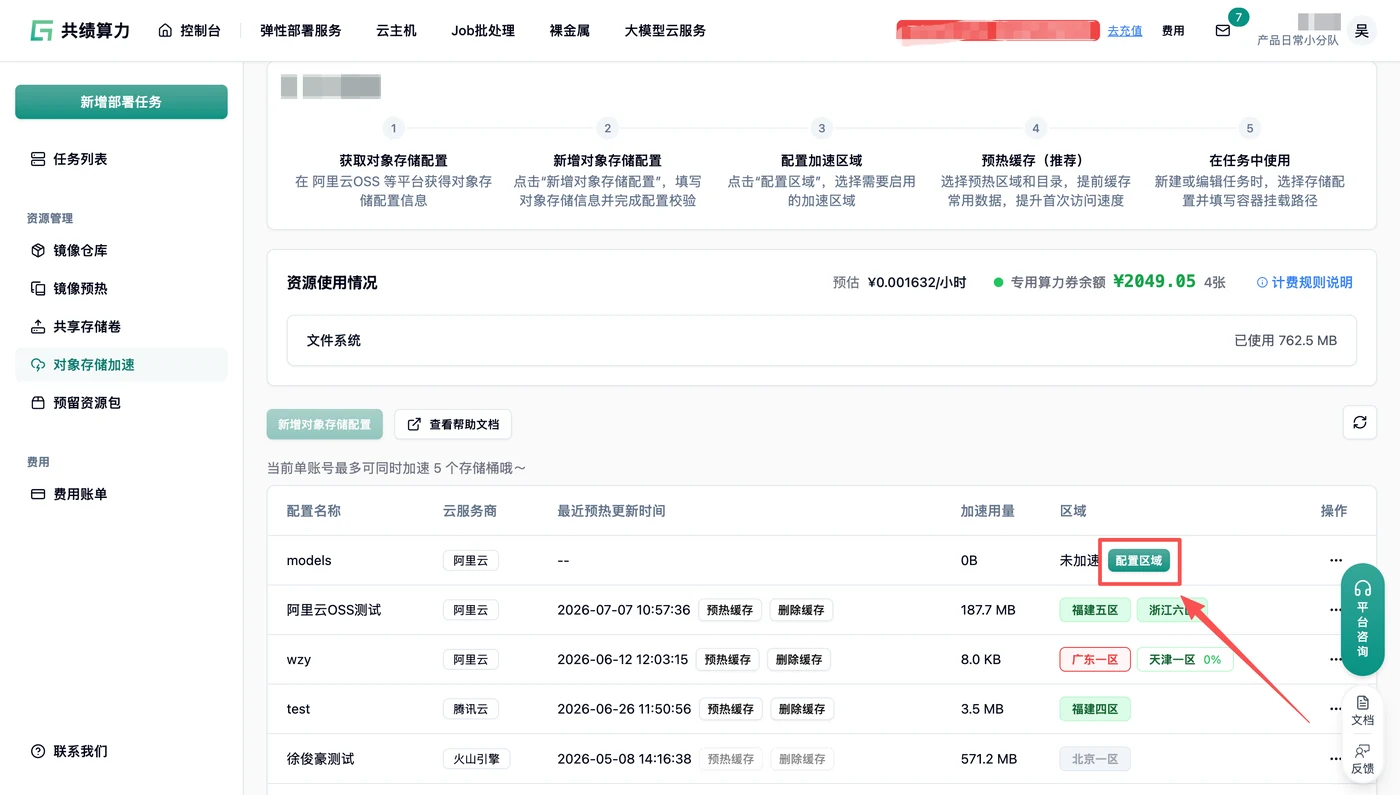Viewport: 1400px width, 795px height.
Task: Open the 平台咨询 floating support button
Action: pos(1362,620)
